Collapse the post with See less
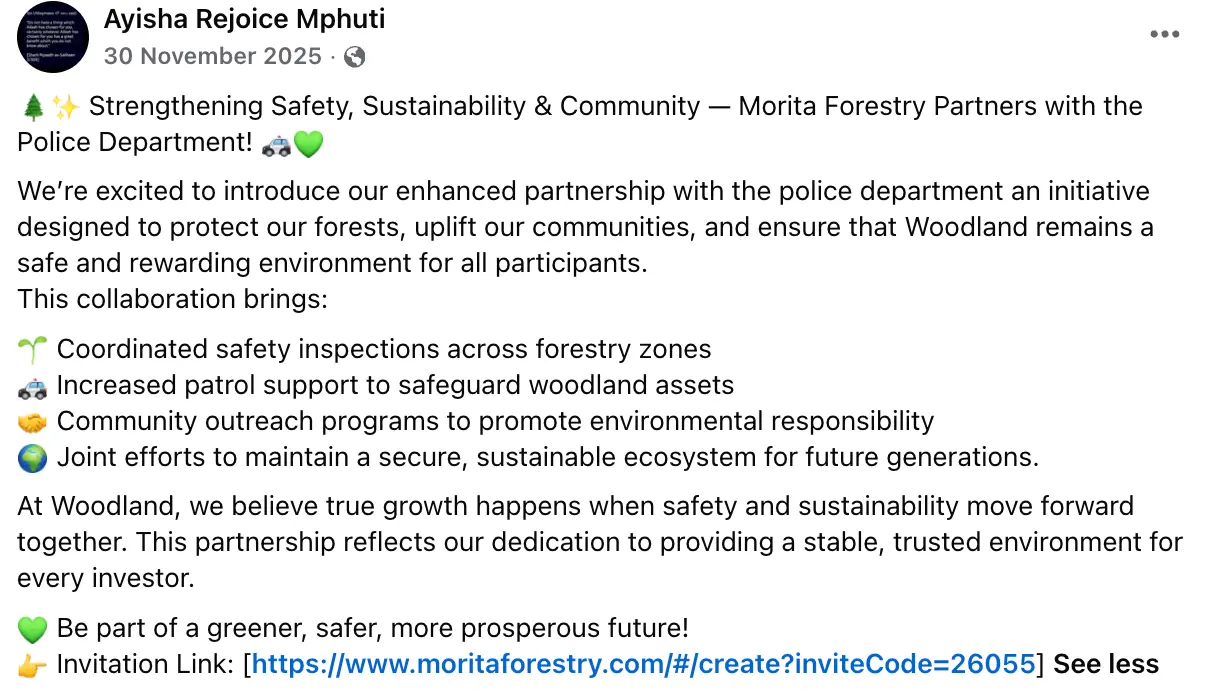The height and width of the screenshot is (696, 1206). pyautogui.click(x=1106, y=664)
